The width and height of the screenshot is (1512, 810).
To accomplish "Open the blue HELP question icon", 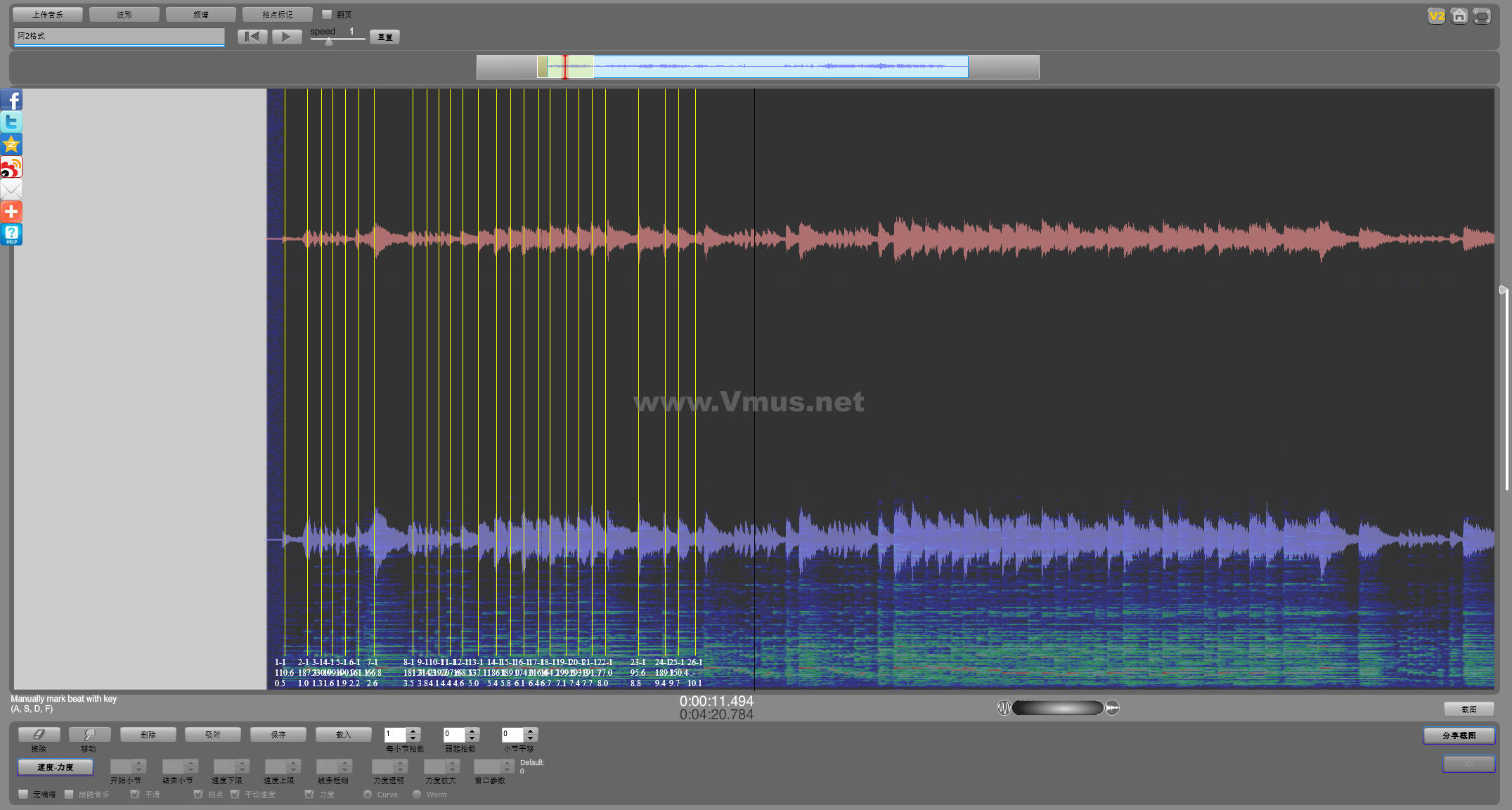I will (11, 234).
